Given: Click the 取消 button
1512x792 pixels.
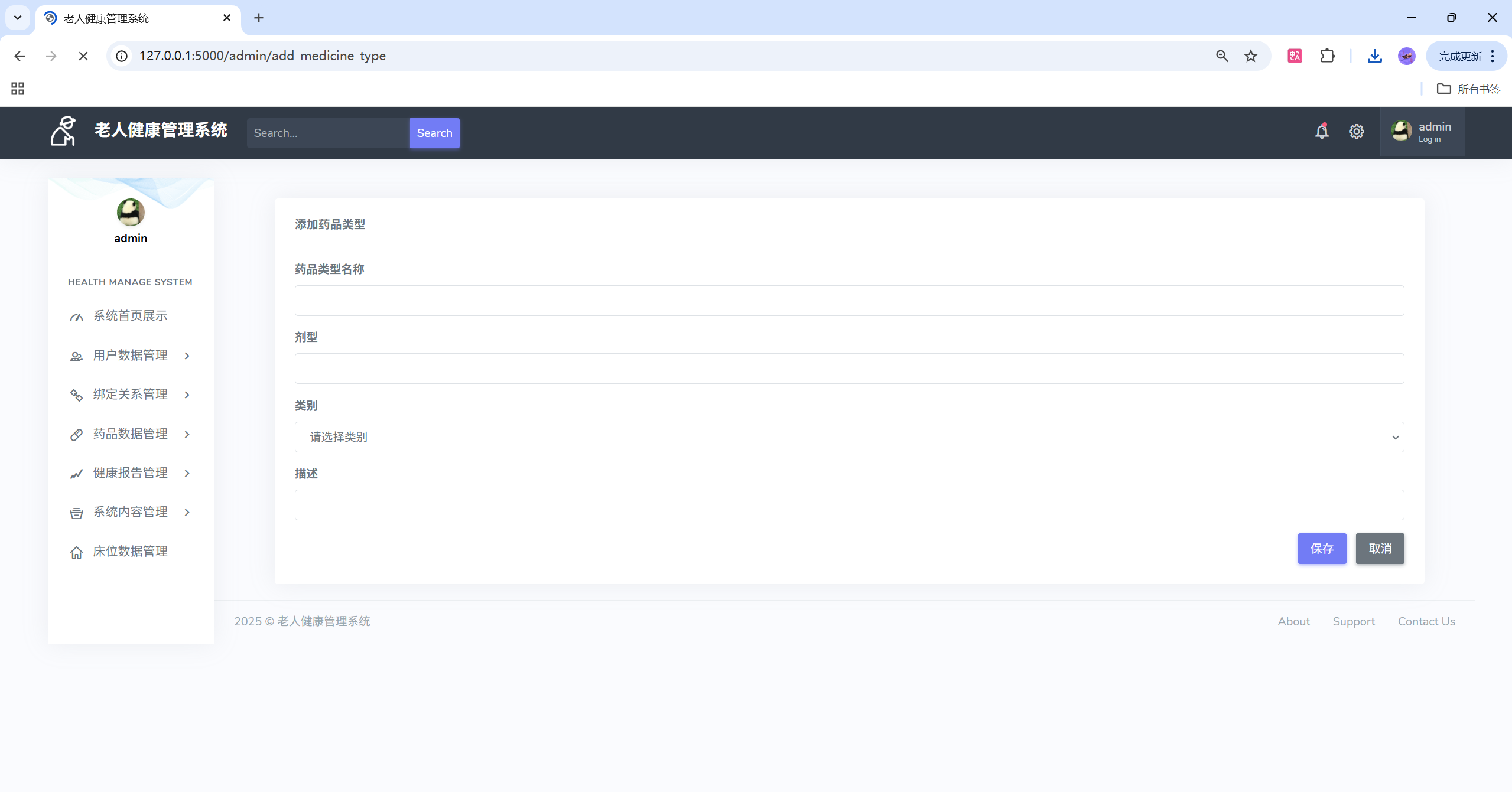Looking at the screenshot, I should (1380, 549).
